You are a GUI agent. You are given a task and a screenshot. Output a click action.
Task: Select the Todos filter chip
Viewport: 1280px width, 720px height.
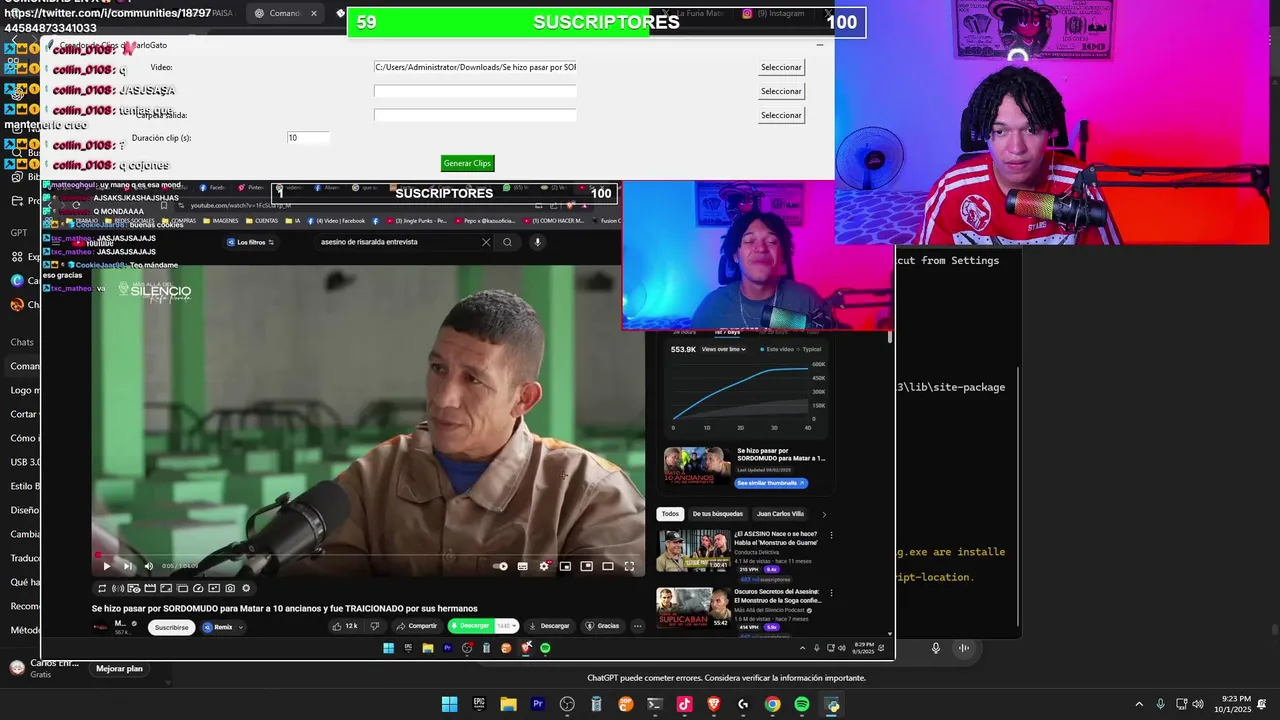pyautogui.click(x=670, y=514)
